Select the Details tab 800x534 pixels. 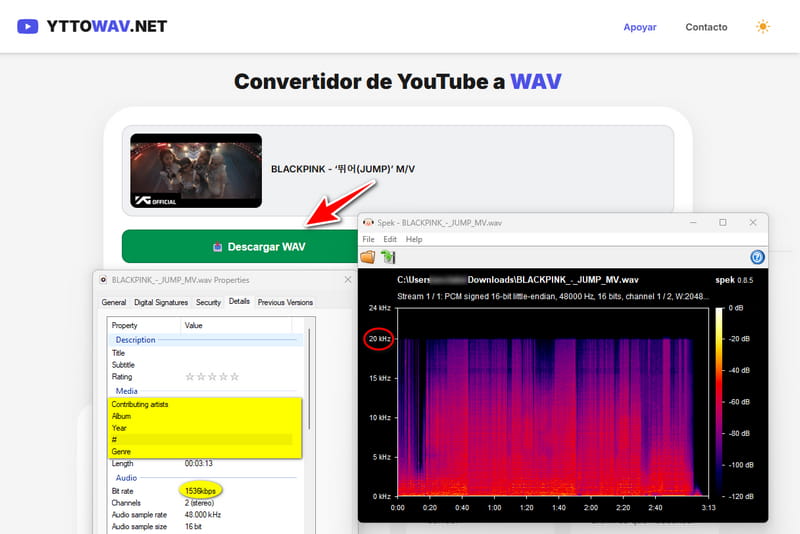(239, 301)
